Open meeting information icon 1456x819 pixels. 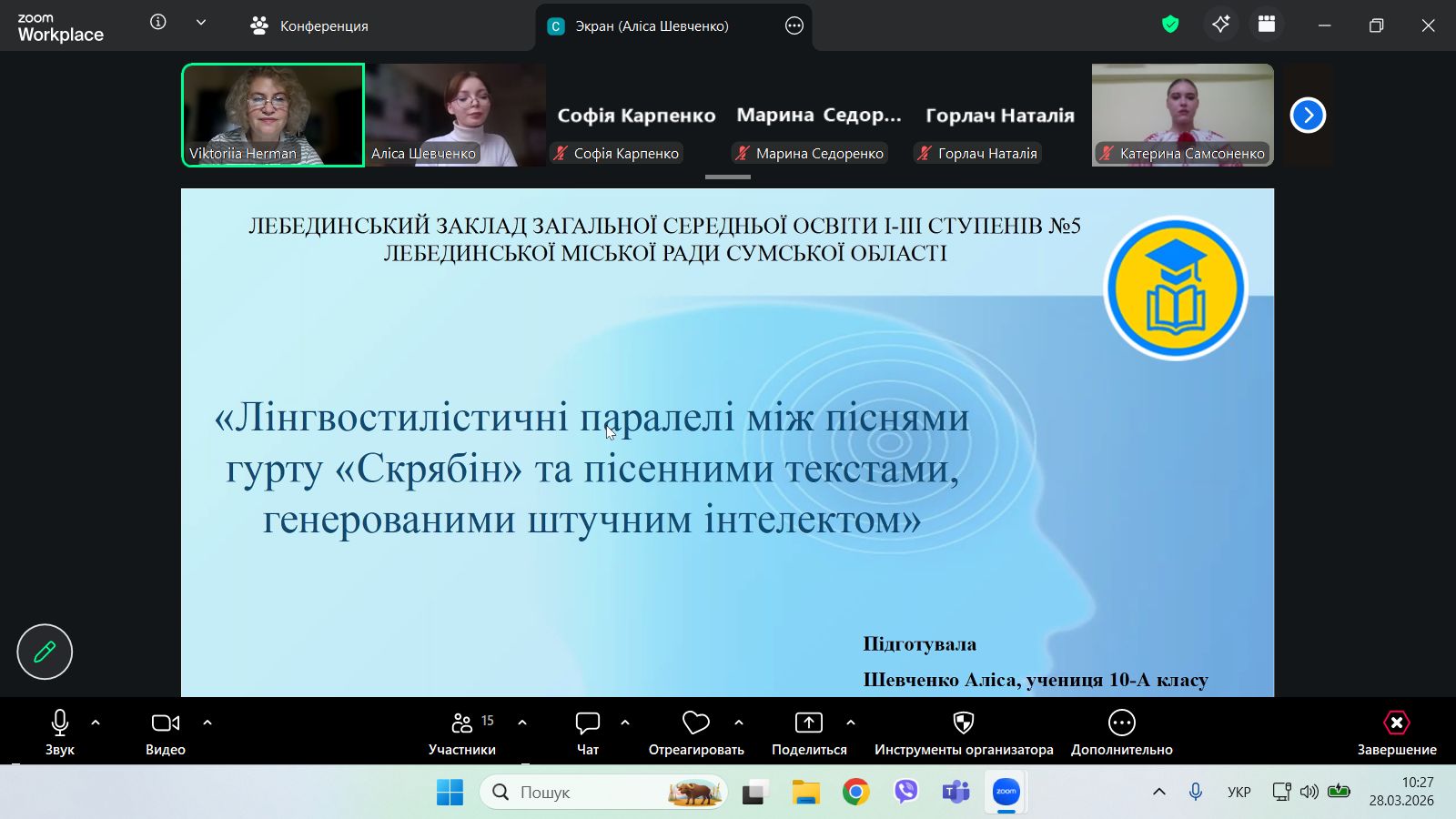[158, 23]
